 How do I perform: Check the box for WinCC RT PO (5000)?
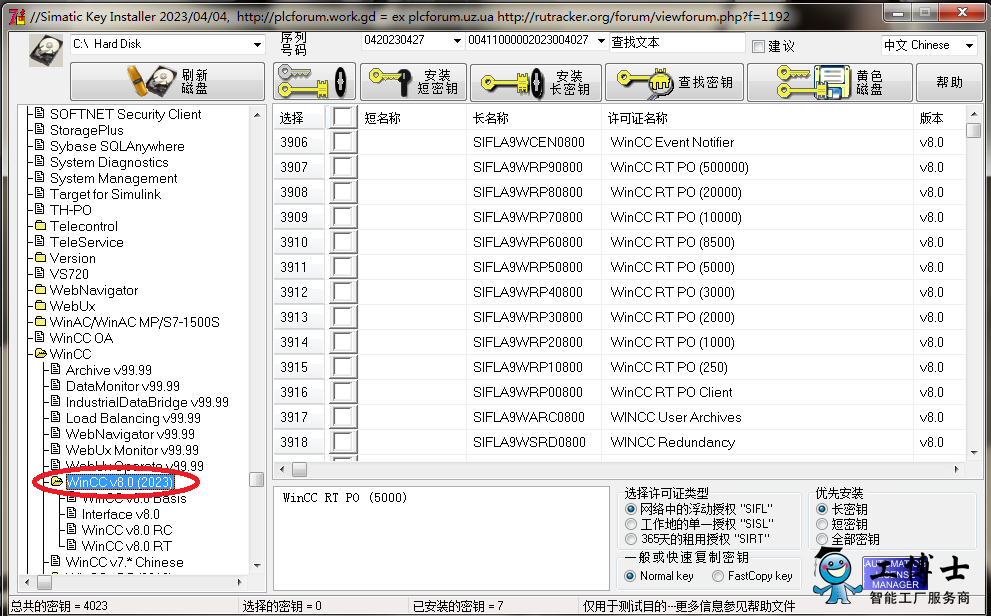342,267
